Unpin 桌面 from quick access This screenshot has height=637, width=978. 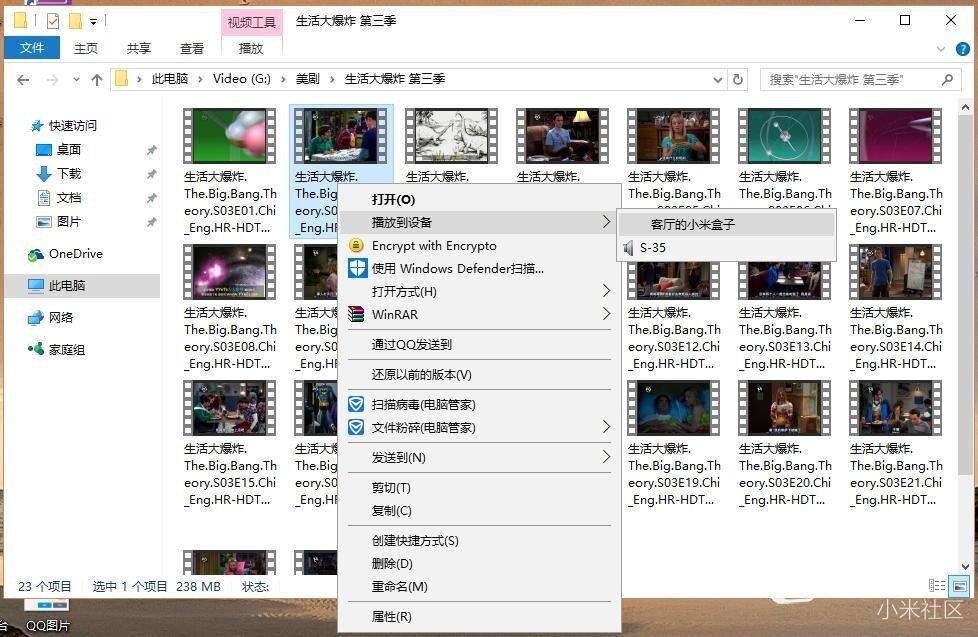pyautogui.click(x=152, y=150)
